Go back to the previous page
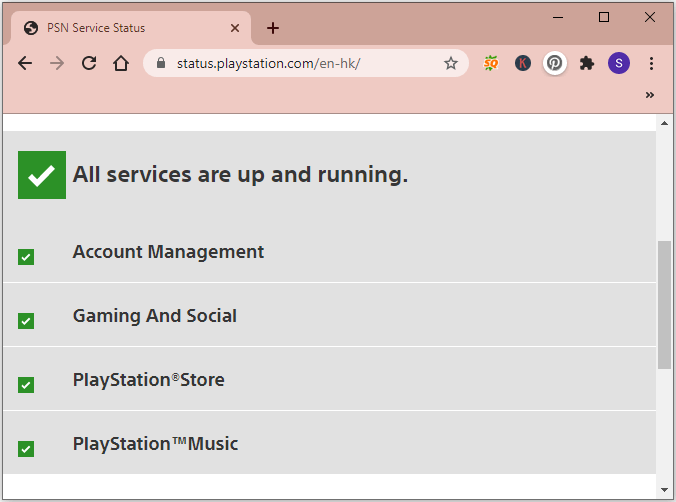The image size is (676, 502). [25, 63]
